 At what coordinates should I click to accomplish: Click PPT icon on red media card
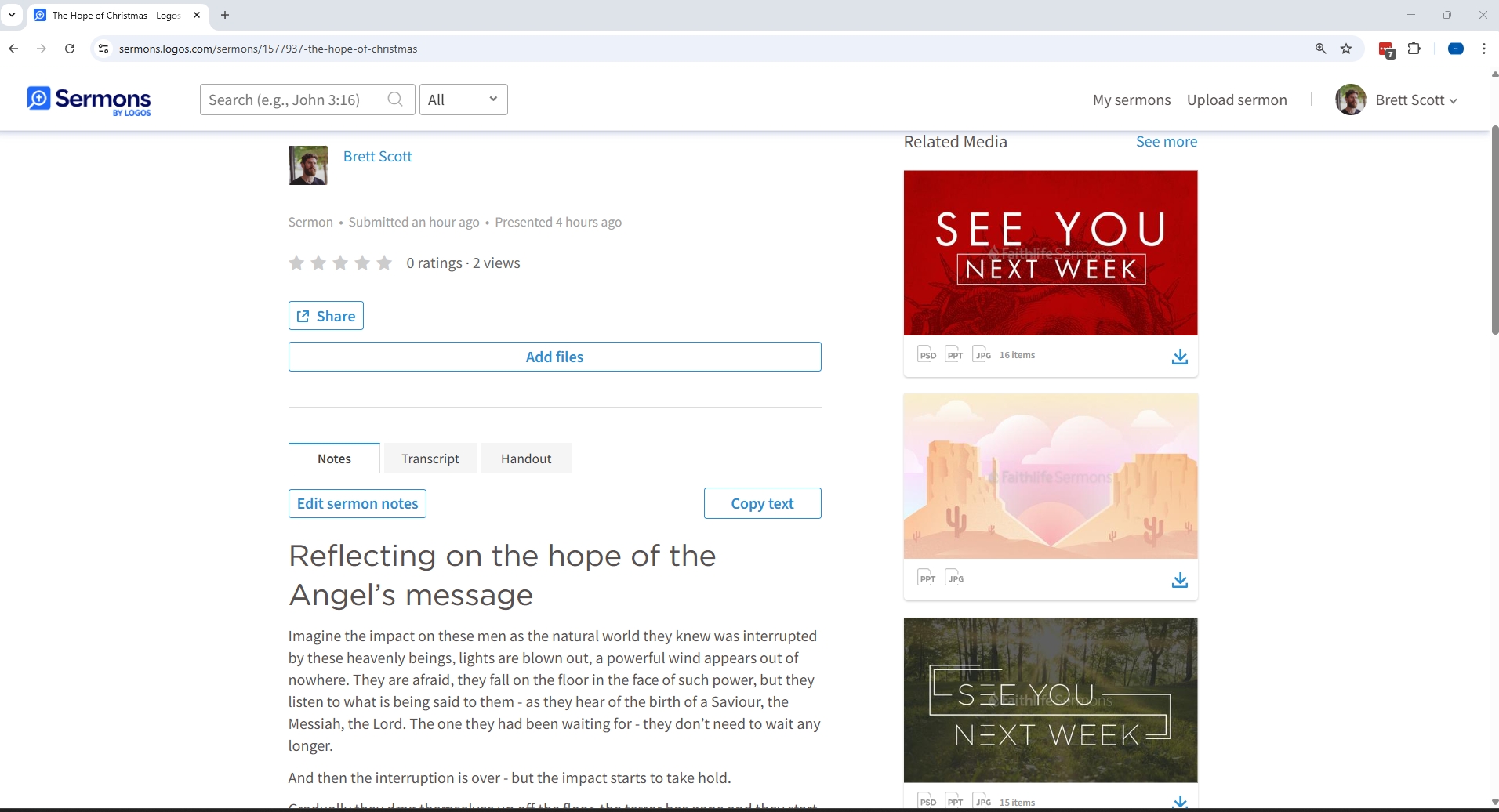click(x=954, y=354)
